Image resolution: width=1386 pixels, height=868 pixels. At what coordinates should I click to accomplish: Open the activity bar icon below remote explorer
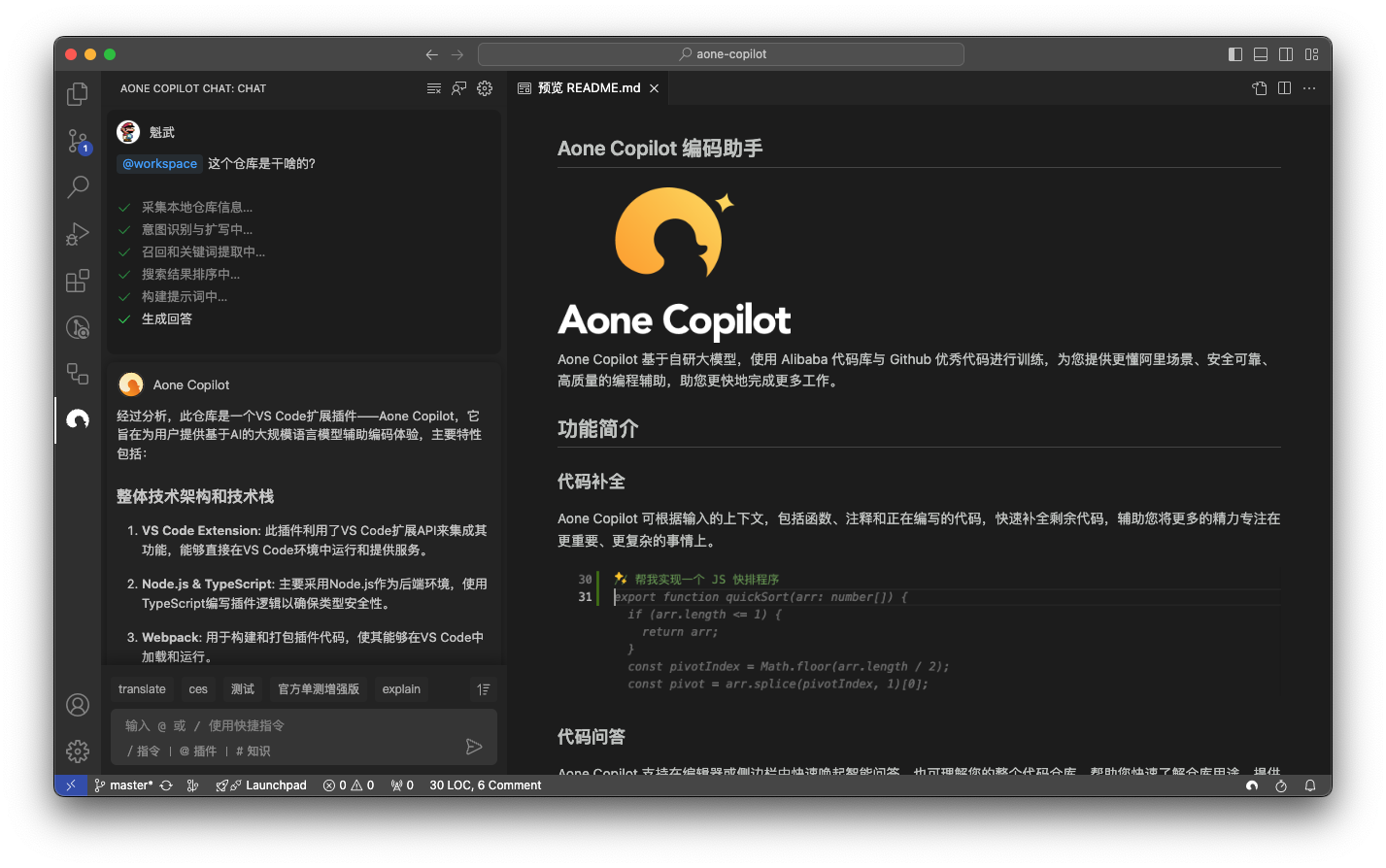coord(78,373)
